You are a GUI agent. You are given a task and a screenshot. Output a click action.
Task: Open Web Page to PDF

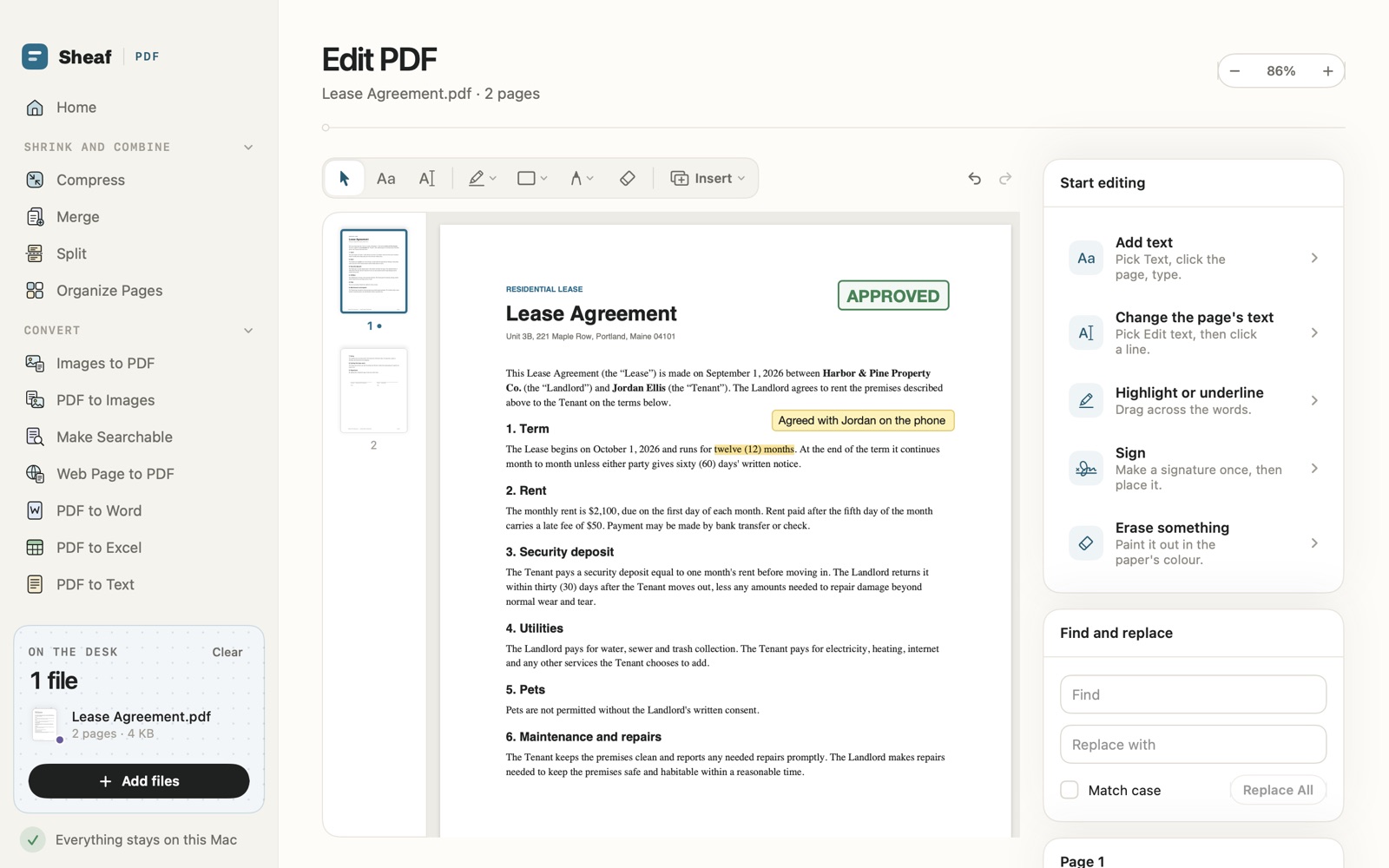tap(139, 474)
